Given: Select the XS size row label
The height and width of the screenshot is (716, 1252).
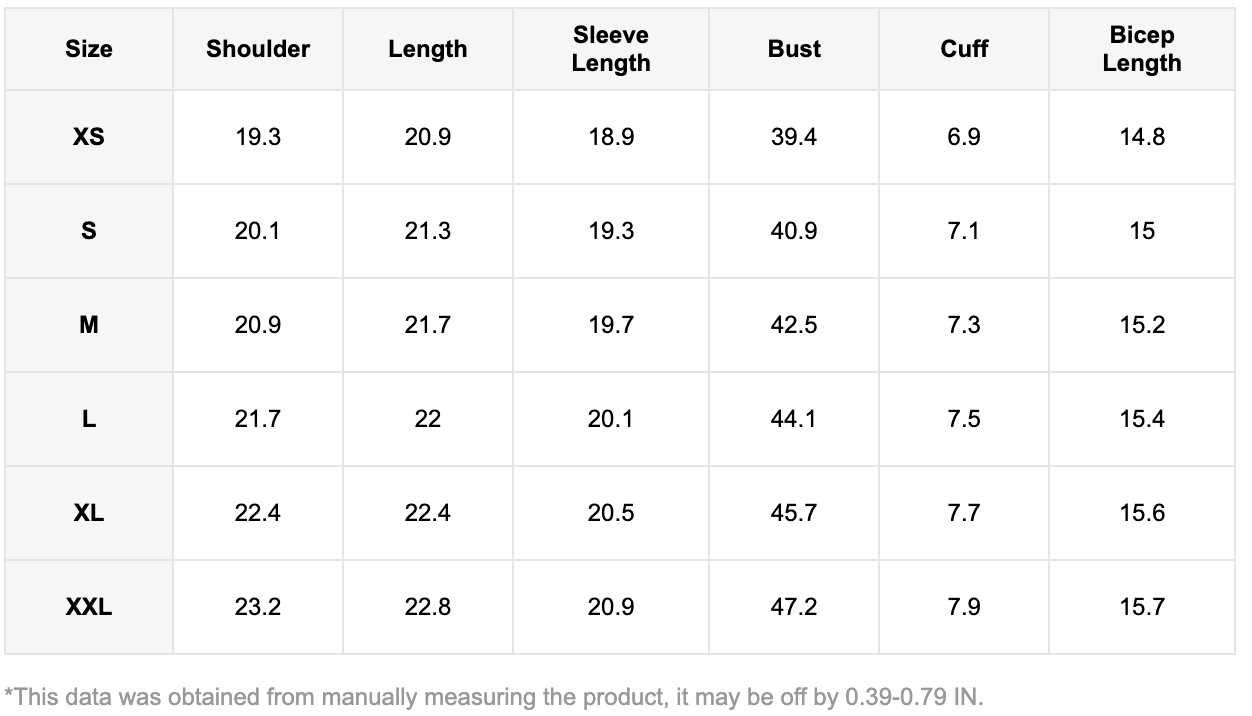Looking at the screenshot, I should (x=89, y=137).
